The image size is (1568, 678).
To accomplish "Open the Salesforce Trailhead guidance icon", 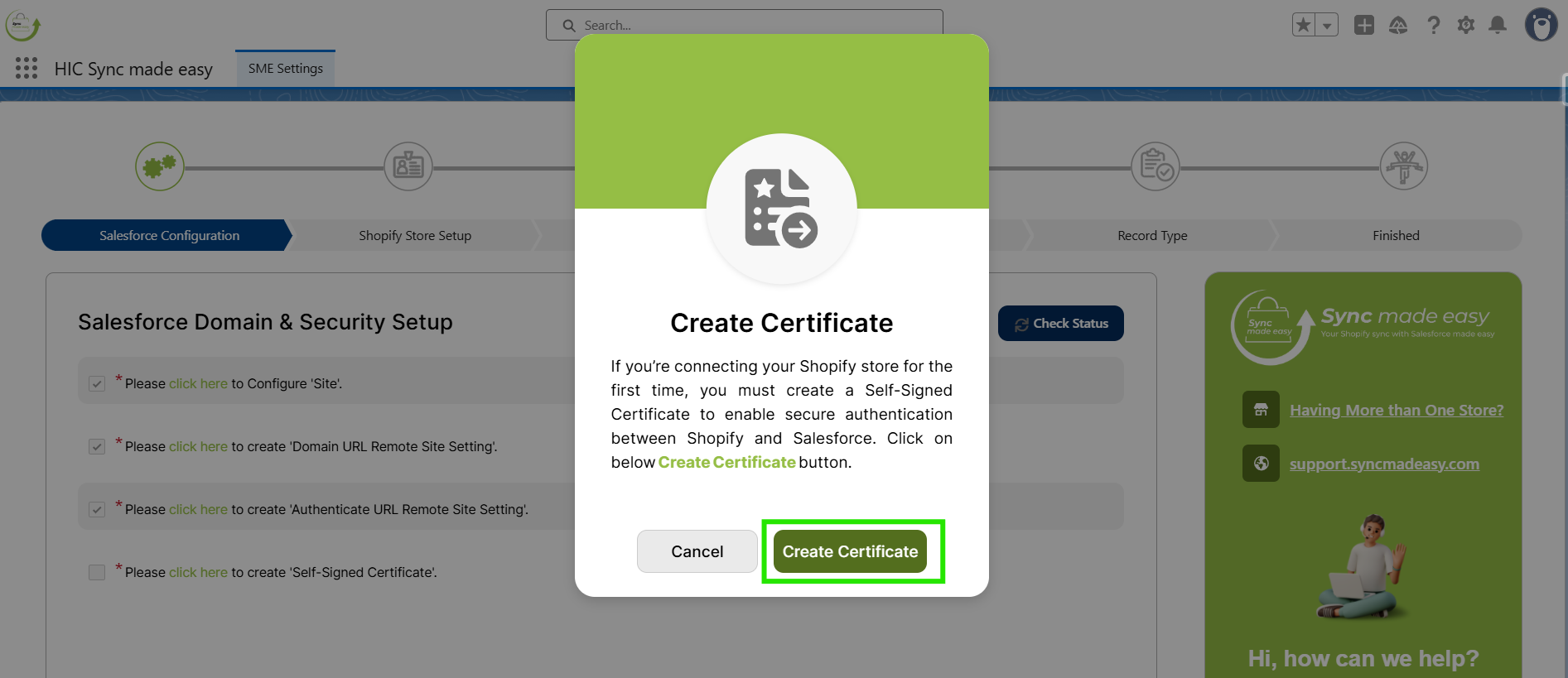I will pos(1398,26).
